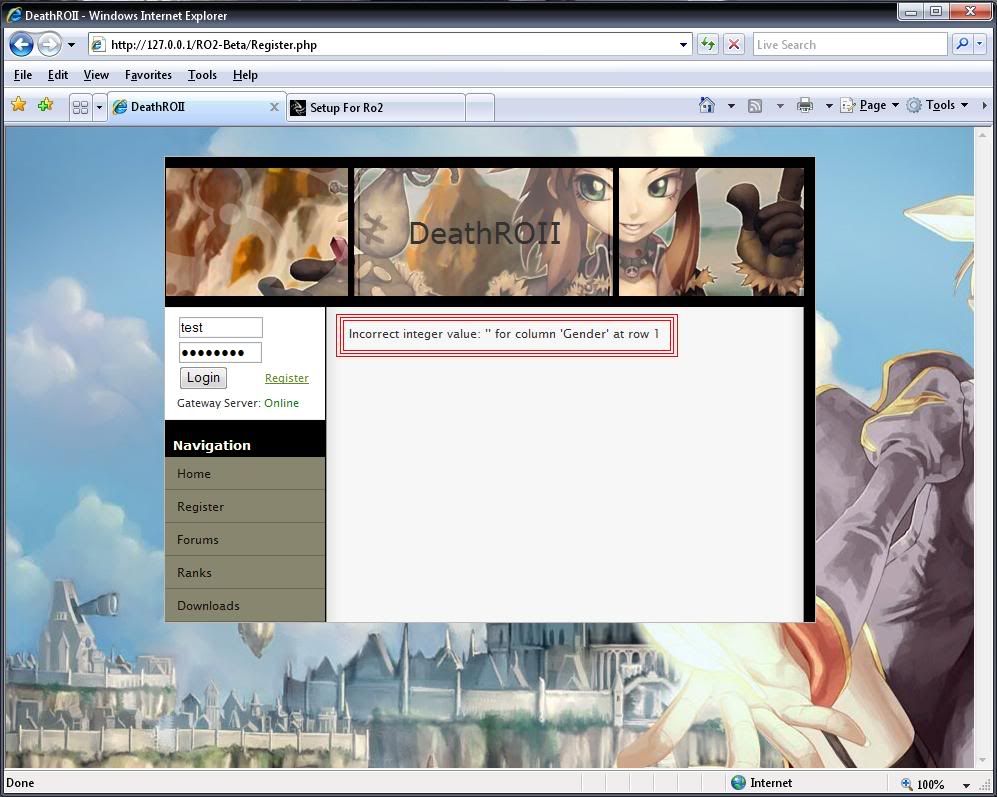Open the Register link beside Login
Viewport: 997px width, 797px height.
(x=287, y=378)
